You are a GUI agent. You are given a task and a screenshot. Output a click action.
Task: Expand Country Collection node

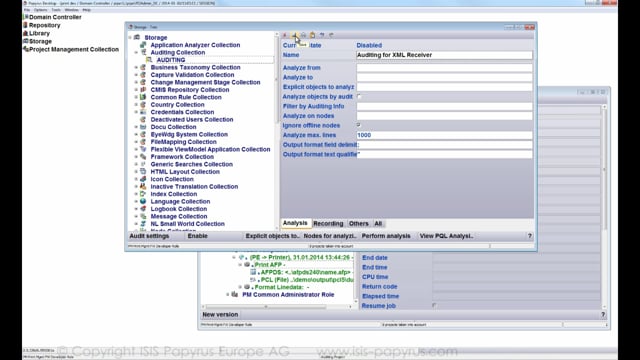click(x=136, y=104)
